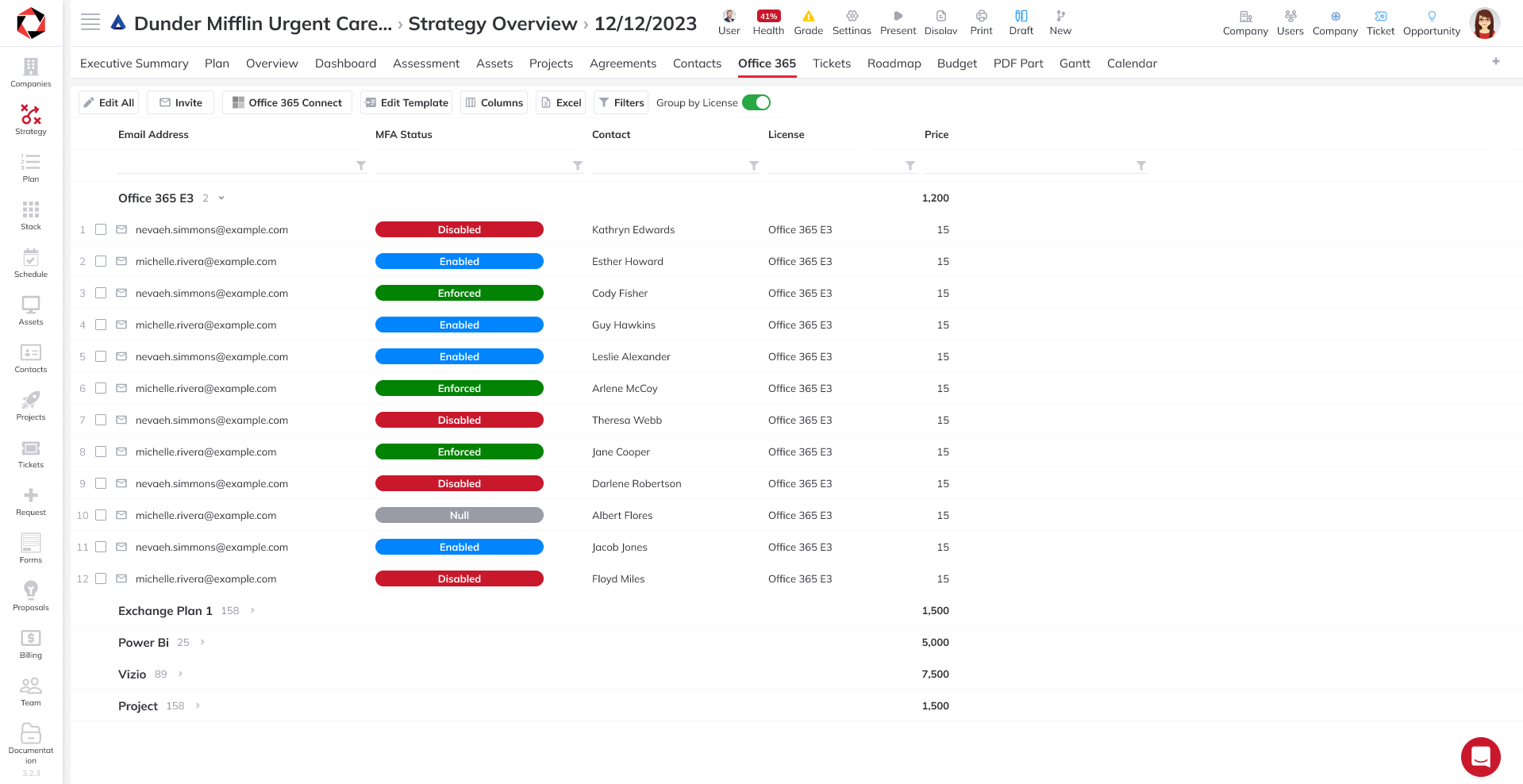This screenshot has height=784, width=1523.
Task: Check the box for row 6 Arlene McCoy
Action: point(101,388)
